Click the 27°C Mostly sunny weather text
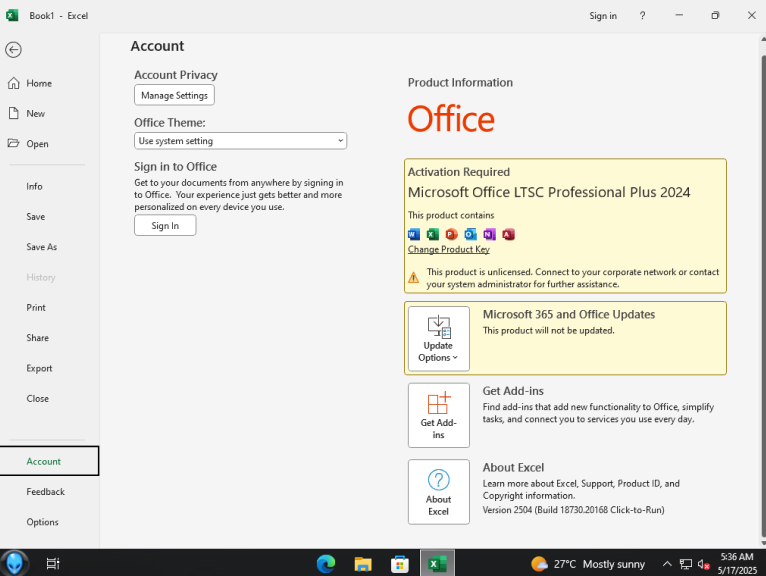The width and height of the screenshot is (766, 576). click(x=599, y=564)
